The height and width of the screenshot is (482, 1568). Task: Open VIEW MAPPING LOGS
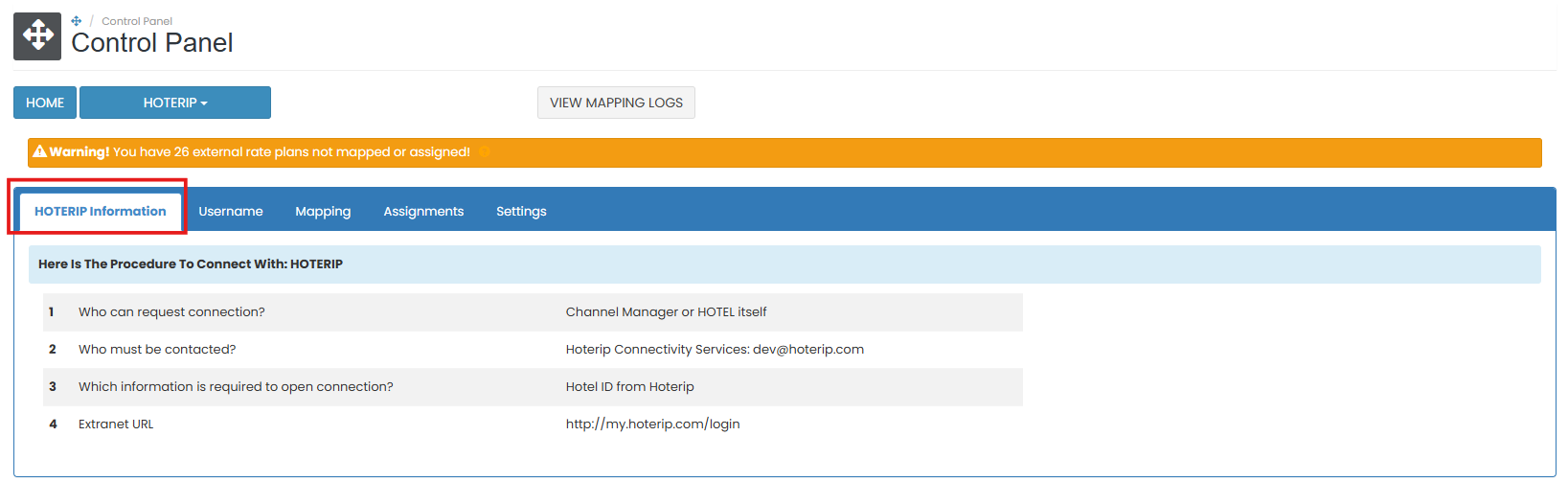point(616,103)
